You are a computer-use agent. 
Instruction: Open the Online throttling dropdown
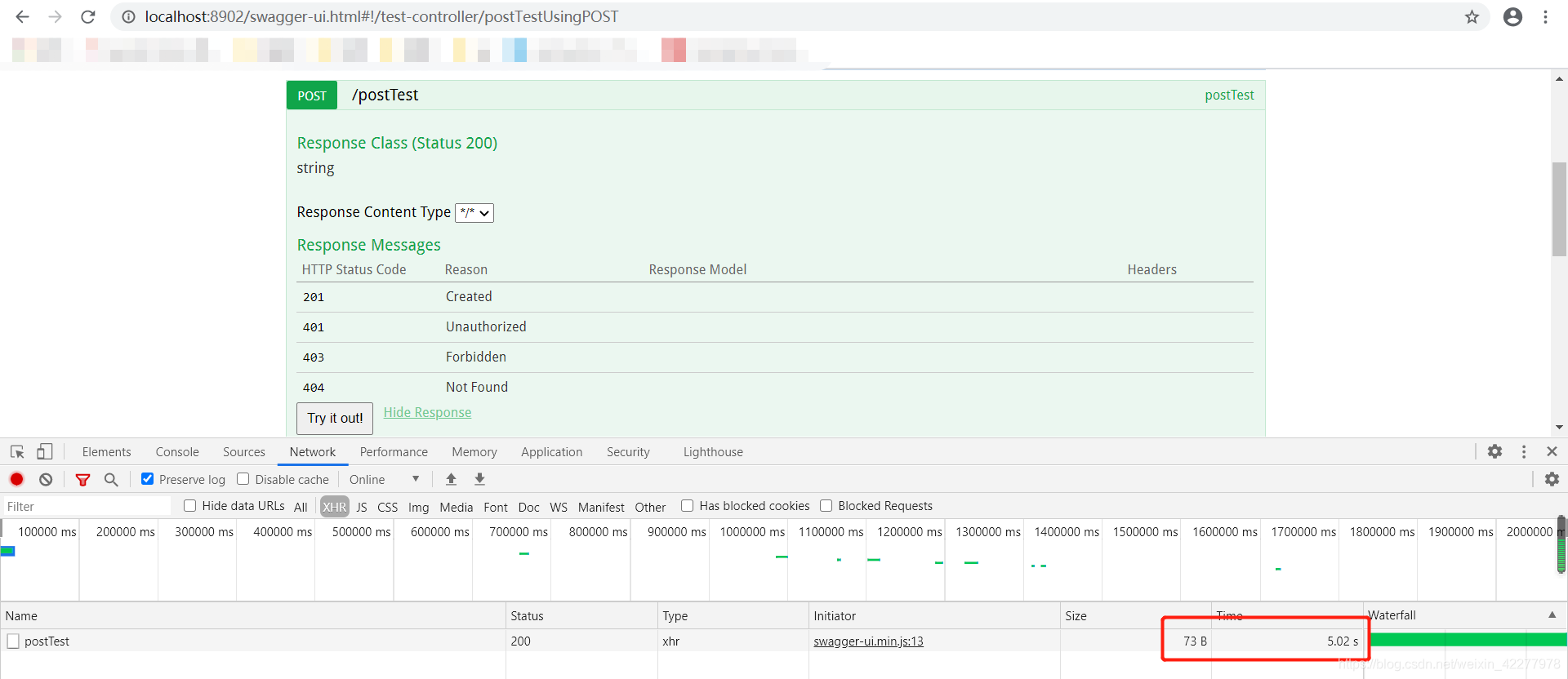click(384, 479)
